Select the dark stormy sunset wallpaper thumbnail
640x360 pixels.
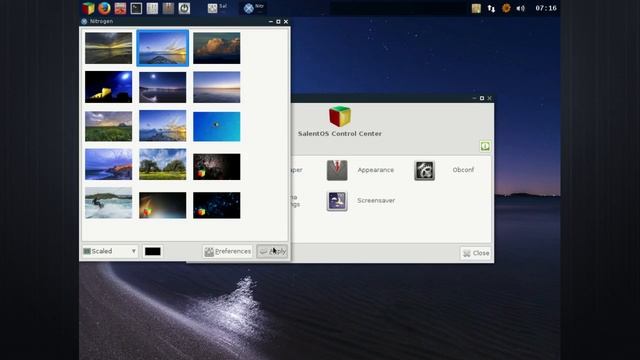(109, 48)
